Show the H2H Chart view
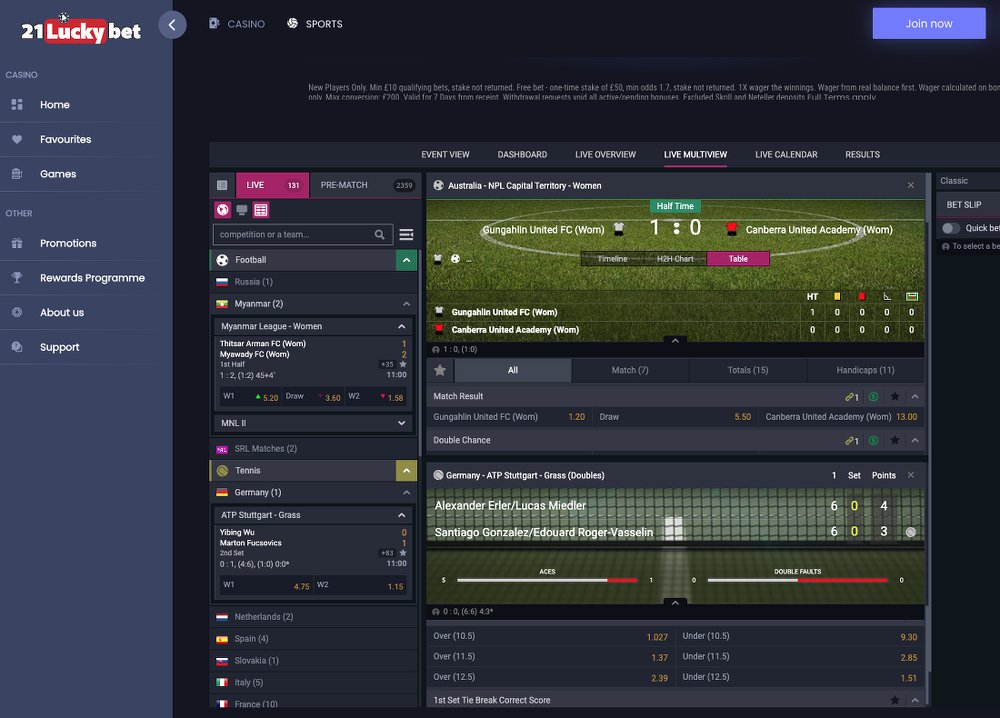Viewport: 1000px width, 718px height. [675, 259]
